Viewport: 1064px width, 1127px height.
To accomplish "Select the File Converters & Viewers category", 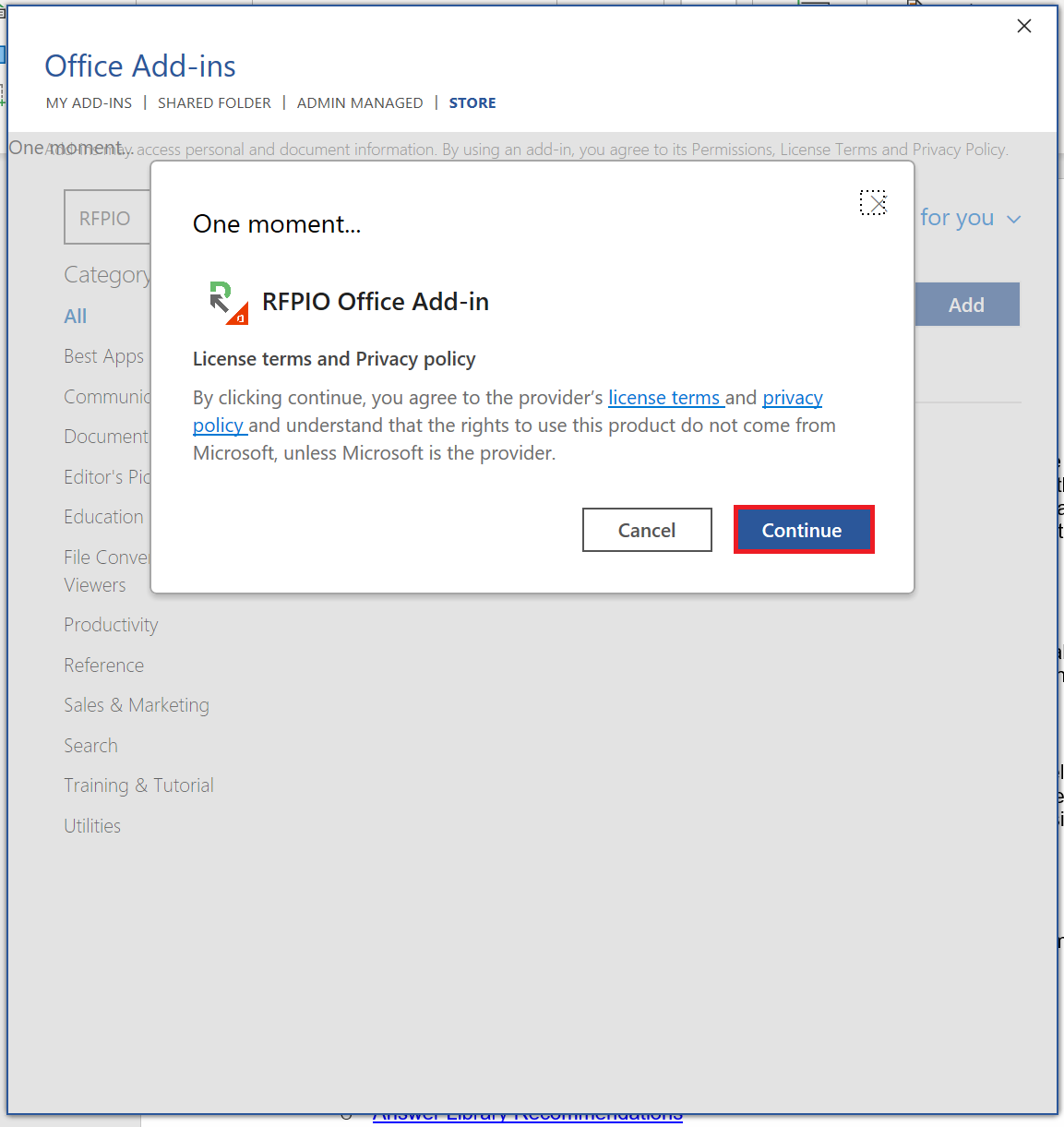I will [x=107, y=571].
